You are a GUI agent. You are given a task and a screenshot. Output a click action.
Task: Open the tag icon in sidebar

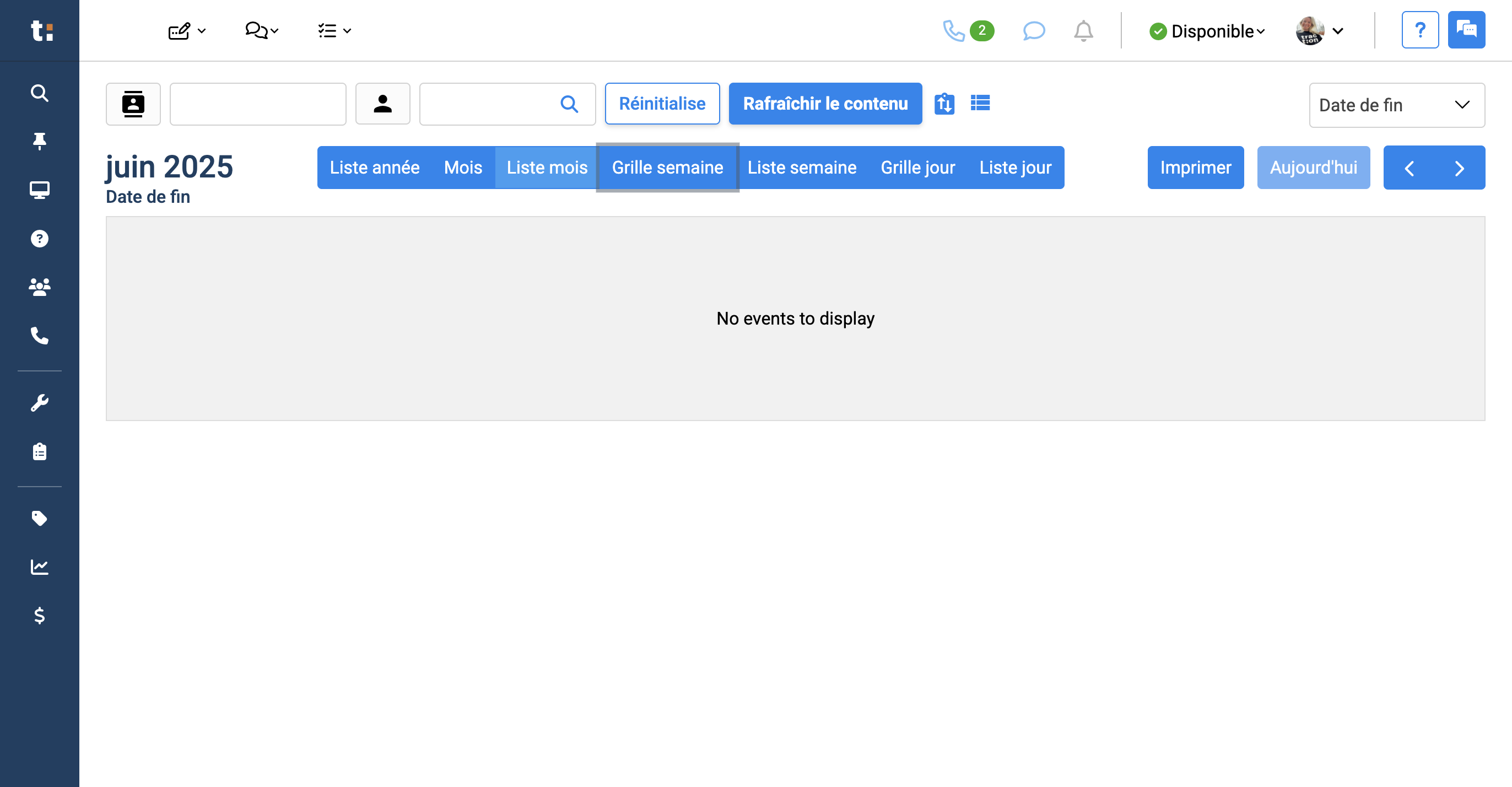pyautogui.click(x=39, y=518)
